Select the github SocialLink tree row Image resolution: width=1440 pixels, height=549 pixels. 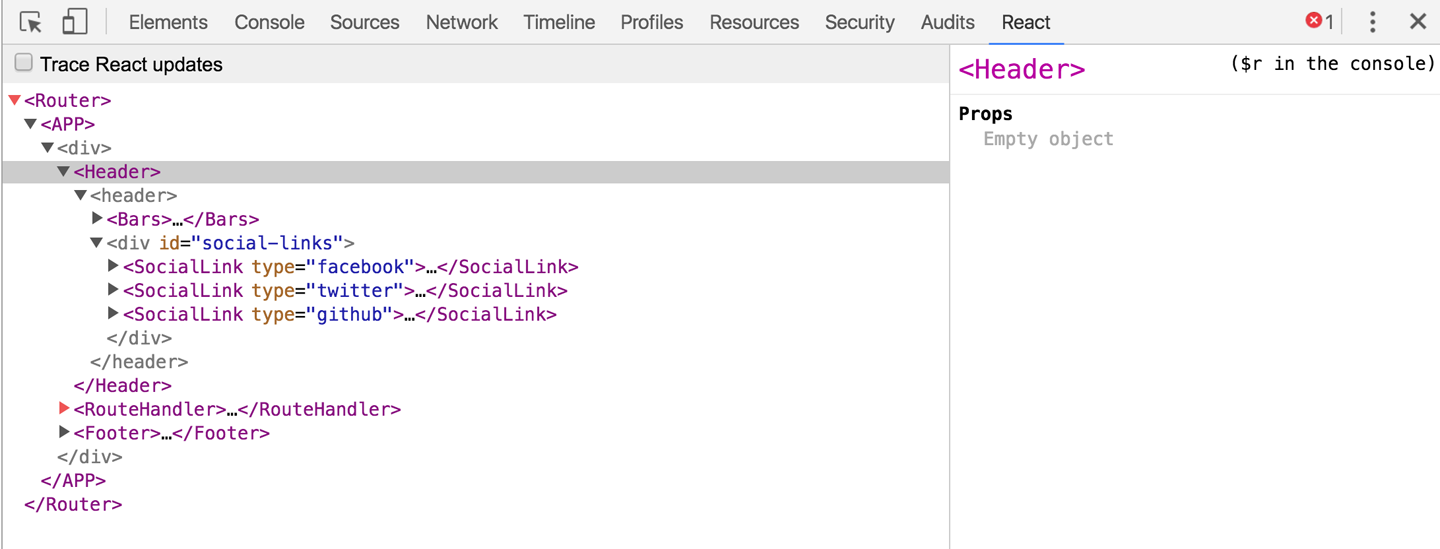(x=340, y=315)
